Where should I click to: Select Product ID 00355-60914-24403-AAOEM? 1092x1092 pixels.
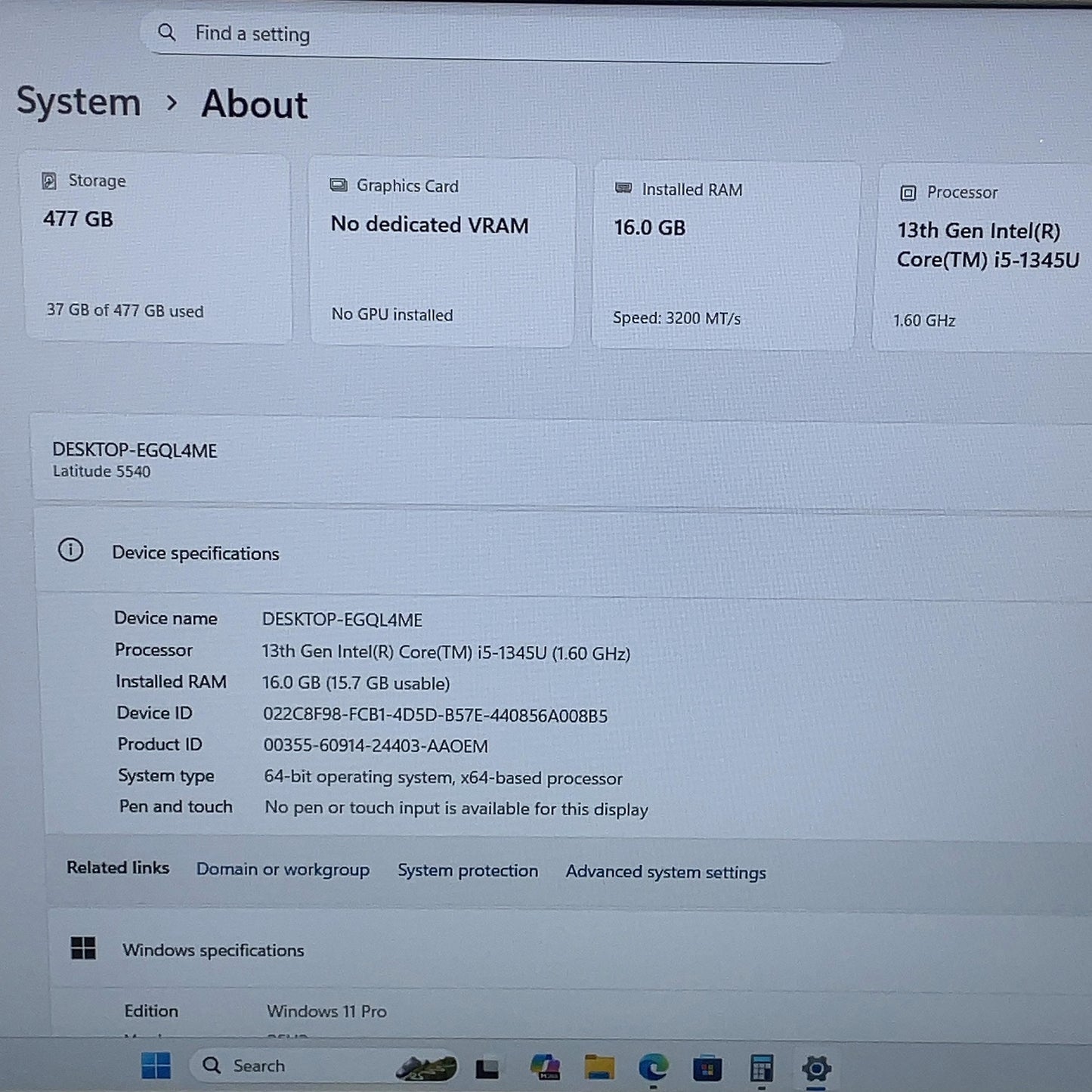coord(376,746)
